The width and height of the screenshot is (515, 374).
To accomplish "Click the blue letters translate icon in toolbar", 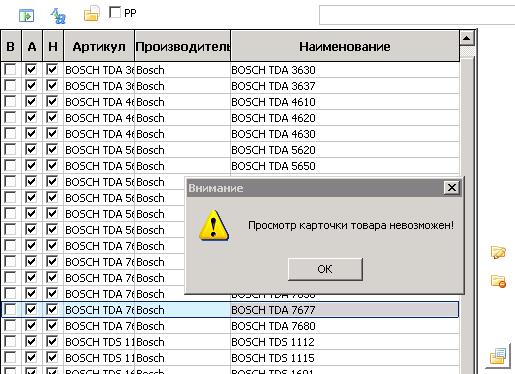I will point(58,16).
